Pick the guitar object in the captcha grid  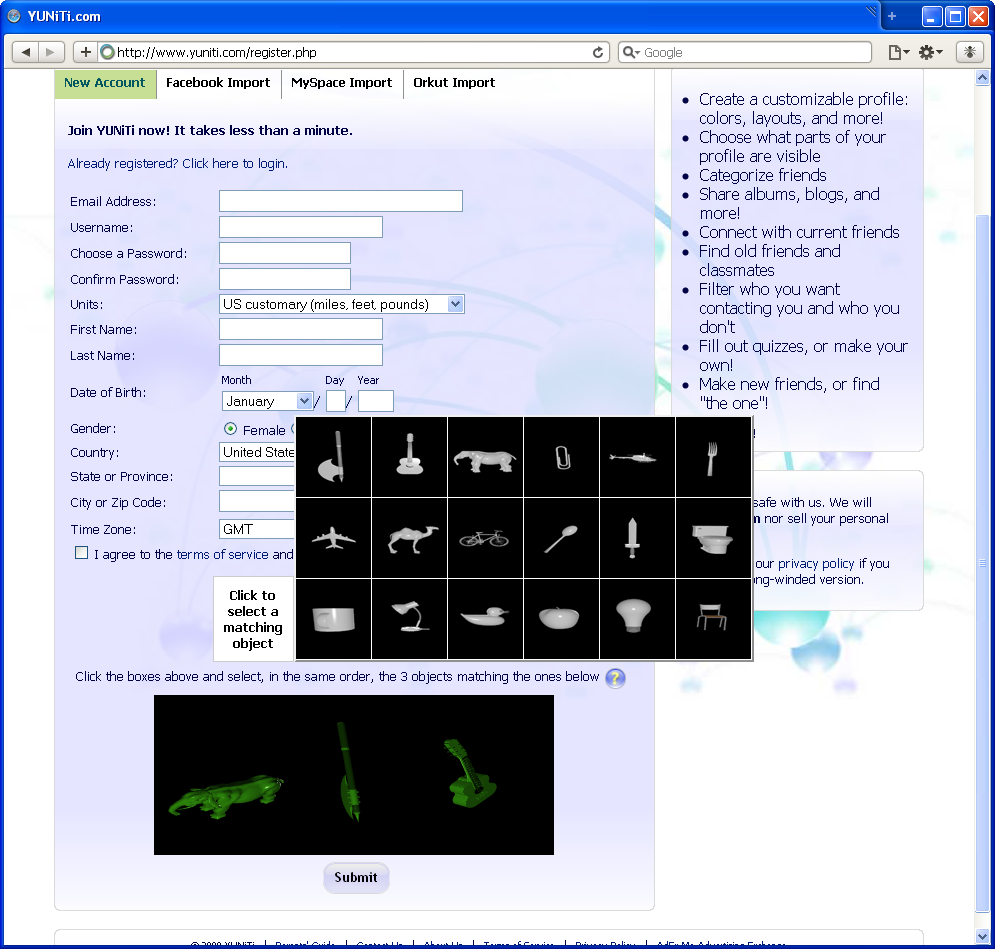pyautogui.click(x=409, y=457)
